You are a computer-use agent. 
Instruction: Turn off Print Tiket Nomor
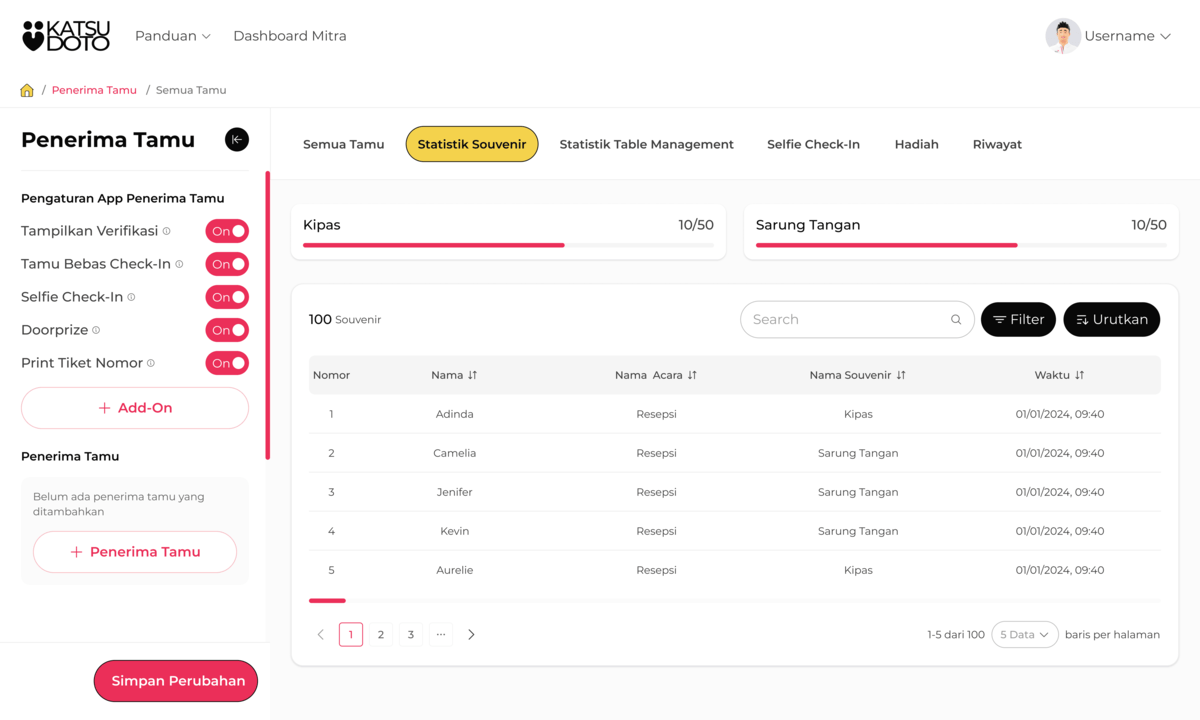227,363
